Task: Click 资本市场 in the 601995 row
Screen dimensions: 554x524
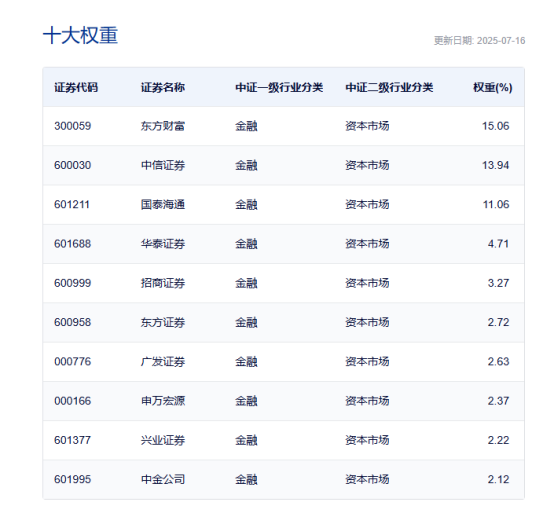Action: coord(367,479)
